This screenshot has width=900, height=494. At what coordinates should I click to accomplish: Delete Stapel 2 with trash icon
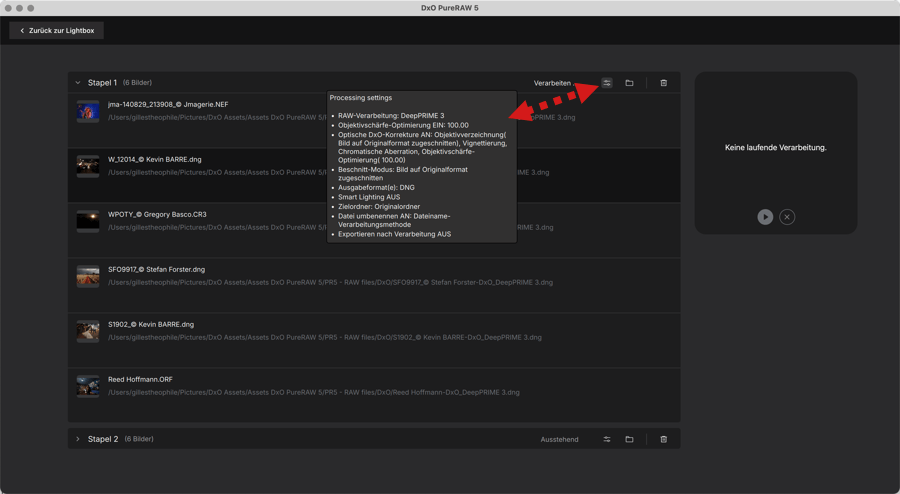tap(664, 439)
